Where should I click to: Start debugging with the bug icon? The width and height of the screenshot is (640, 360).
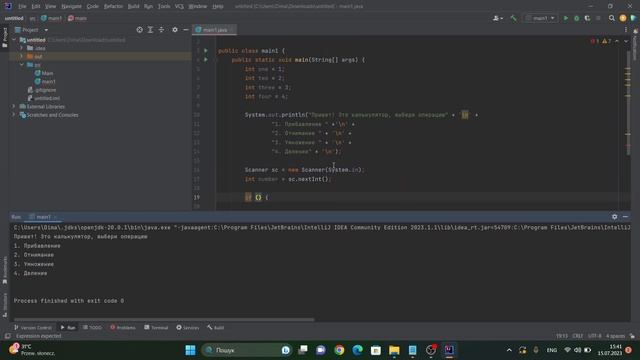point(577,18)
